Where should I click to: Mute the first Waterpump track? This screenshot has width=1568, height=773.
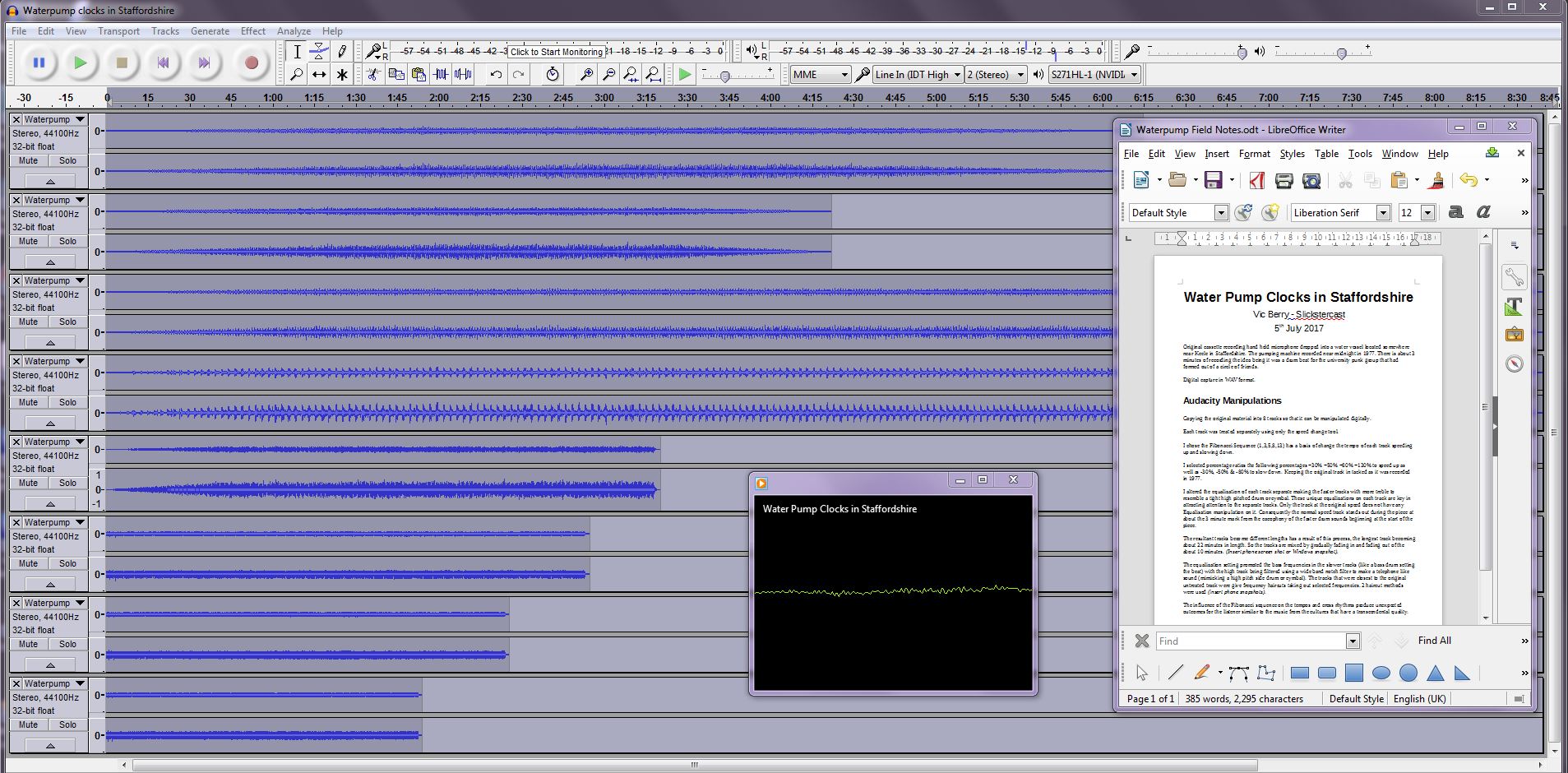tap(28, 160)
